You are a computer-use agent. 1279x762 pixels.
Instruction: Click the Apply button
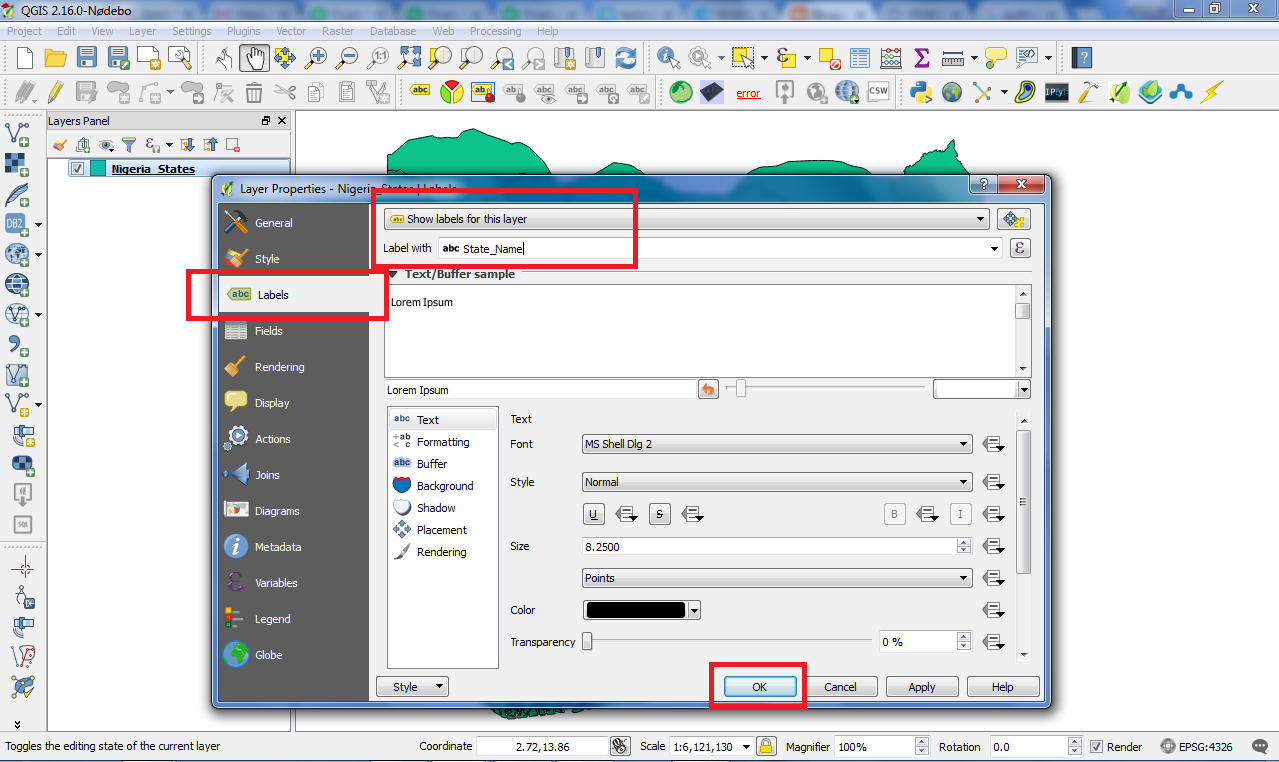tap(922, 687)
